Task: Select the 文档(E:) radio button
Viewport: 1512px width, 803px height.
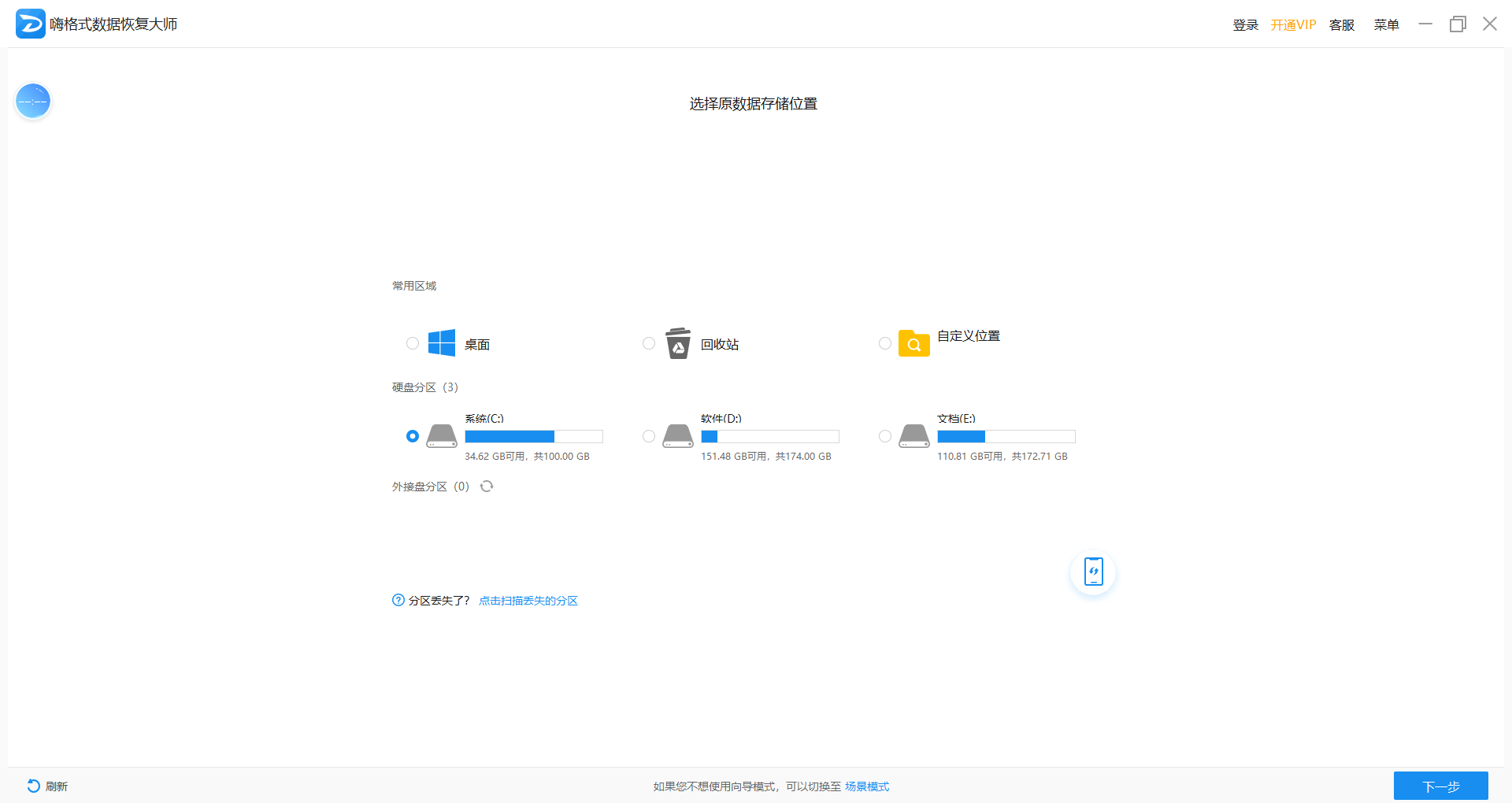Action: (x=884, y=436)
